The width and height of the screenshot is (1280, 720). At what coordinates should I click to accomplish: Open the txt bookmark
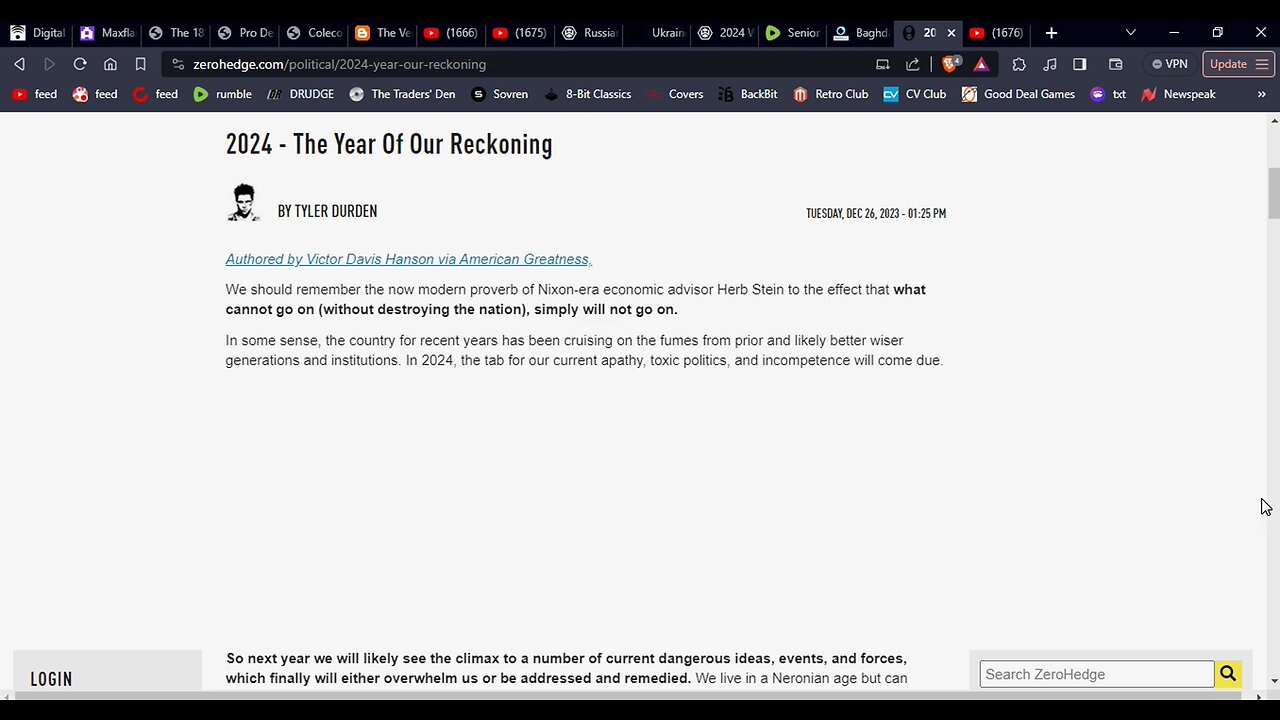click(x=1108, y=94)
